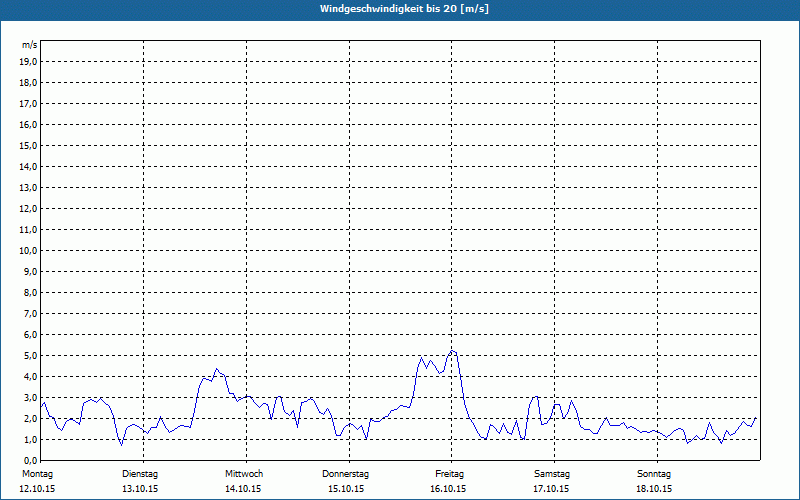
Task: Select the 13,0 axis value
Action: [x=29, y=188]
